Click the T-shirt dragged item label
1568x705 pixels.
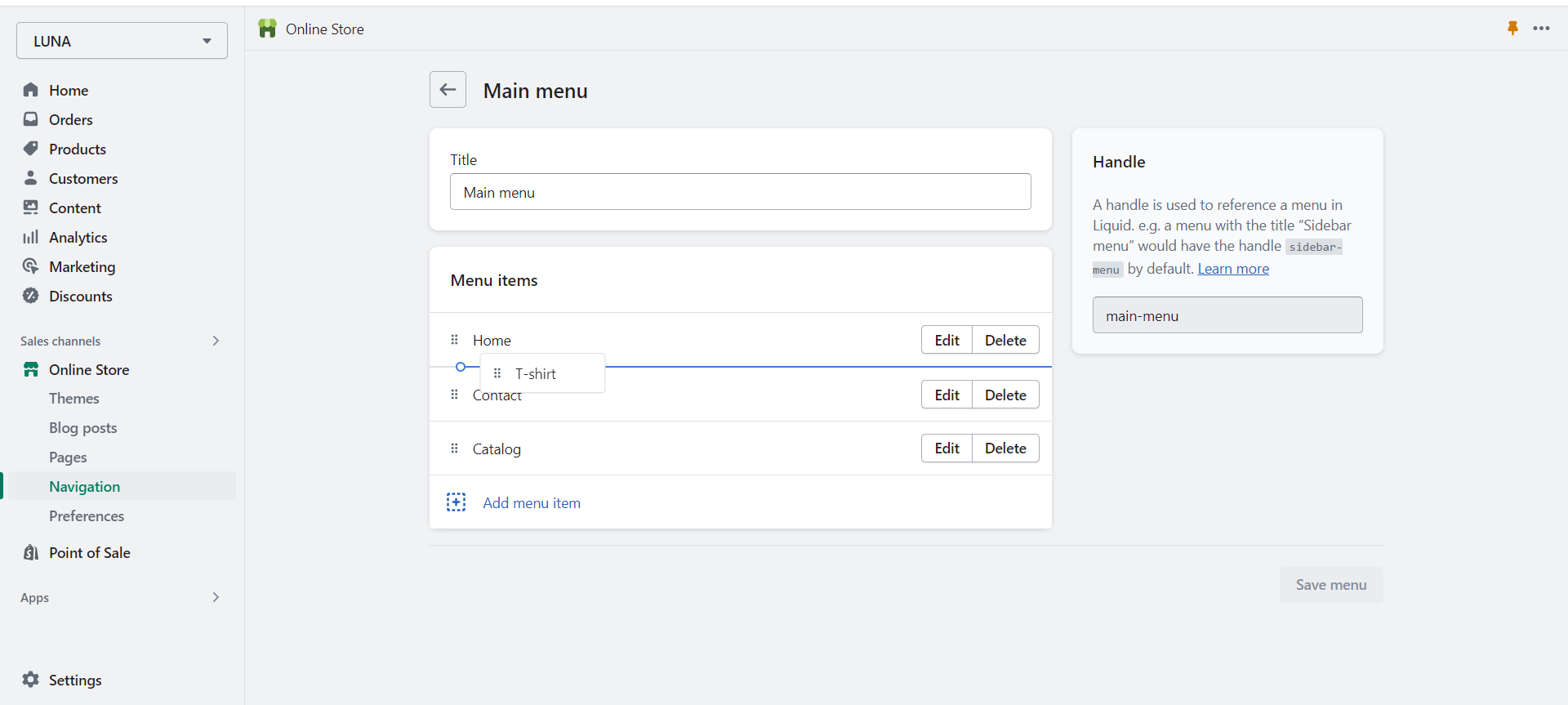pyautogui.click(x=536, y=373)
